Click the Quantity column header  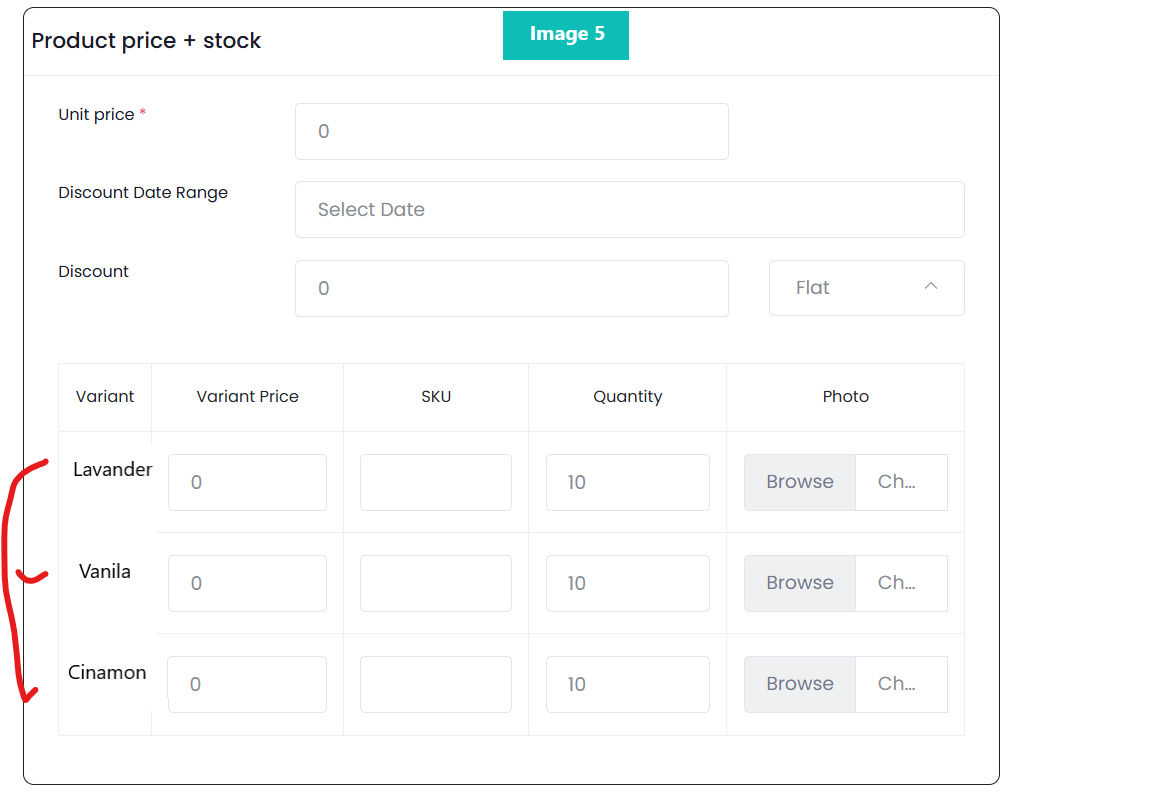628,397
